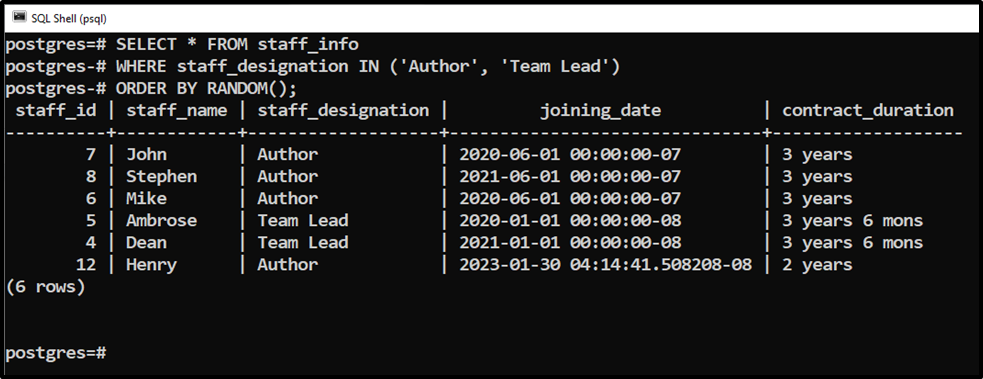Click Dean's Team Lead designation
Viewport: 983px width, 379px height.
(x=302, y=242)
